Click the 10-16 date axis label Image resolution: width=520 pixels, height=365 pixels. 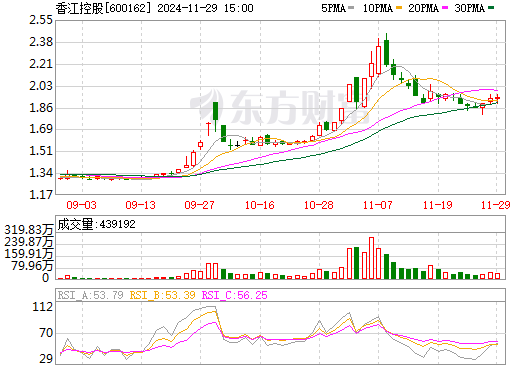tap(260, 205)
